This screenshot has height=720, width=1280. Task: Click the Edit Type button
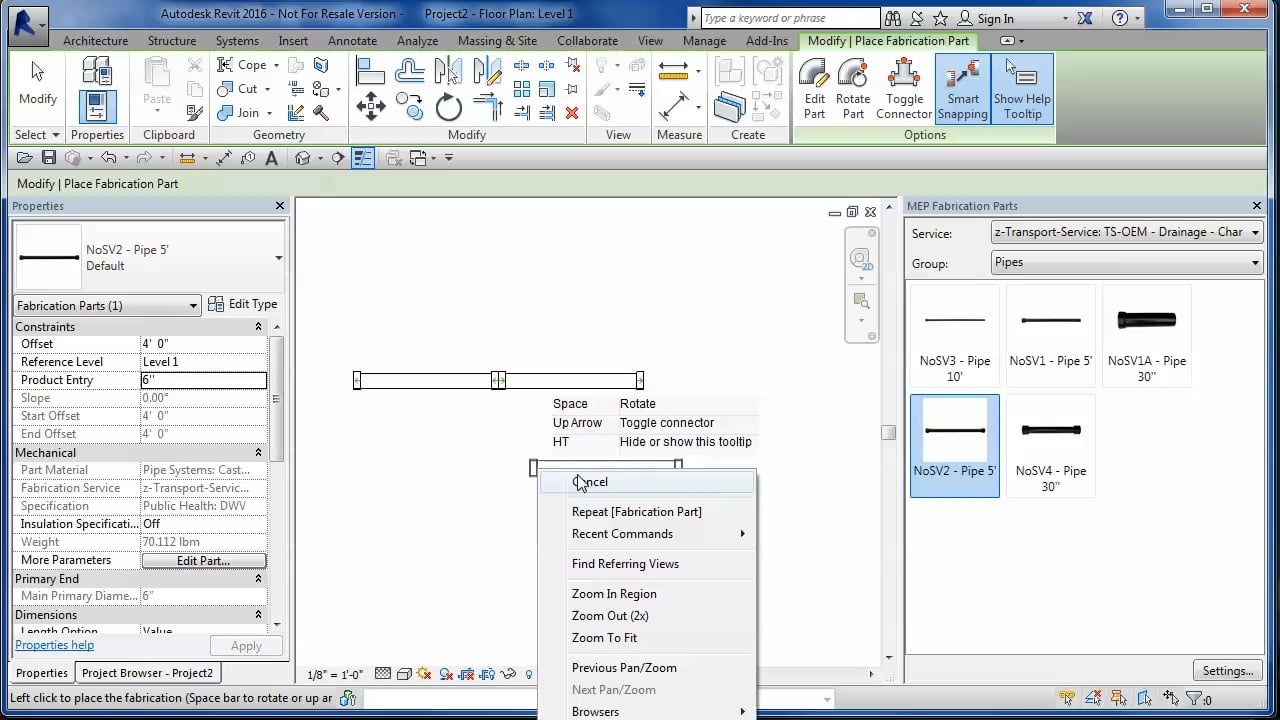(x=243, y=304)
